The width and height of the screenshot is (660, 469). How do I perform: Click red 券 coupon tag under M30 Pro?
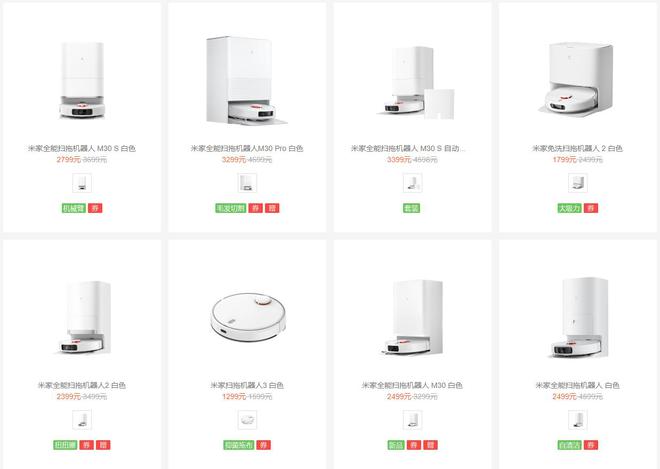pos(255,208)
